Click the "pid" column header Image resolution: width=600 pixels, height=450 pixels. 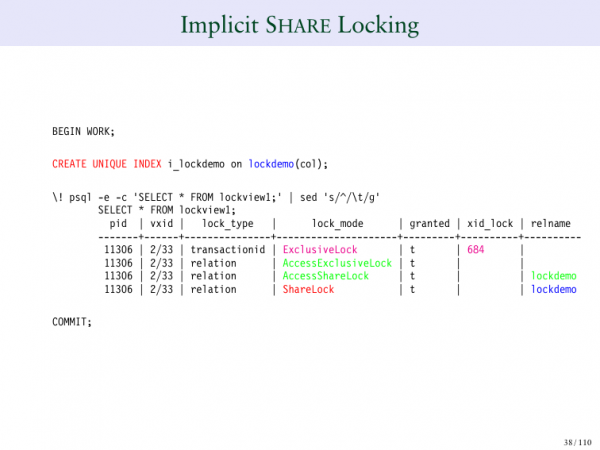click(x=118, y=224)
